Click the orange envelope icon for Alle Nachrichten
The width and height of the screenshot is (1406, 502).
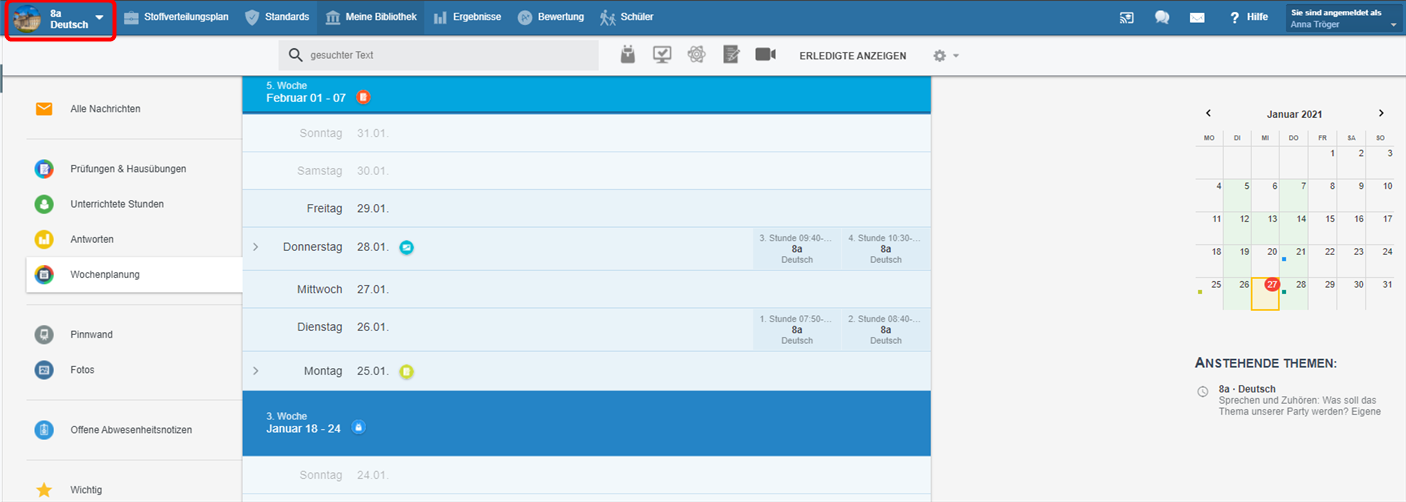point(44,109)
